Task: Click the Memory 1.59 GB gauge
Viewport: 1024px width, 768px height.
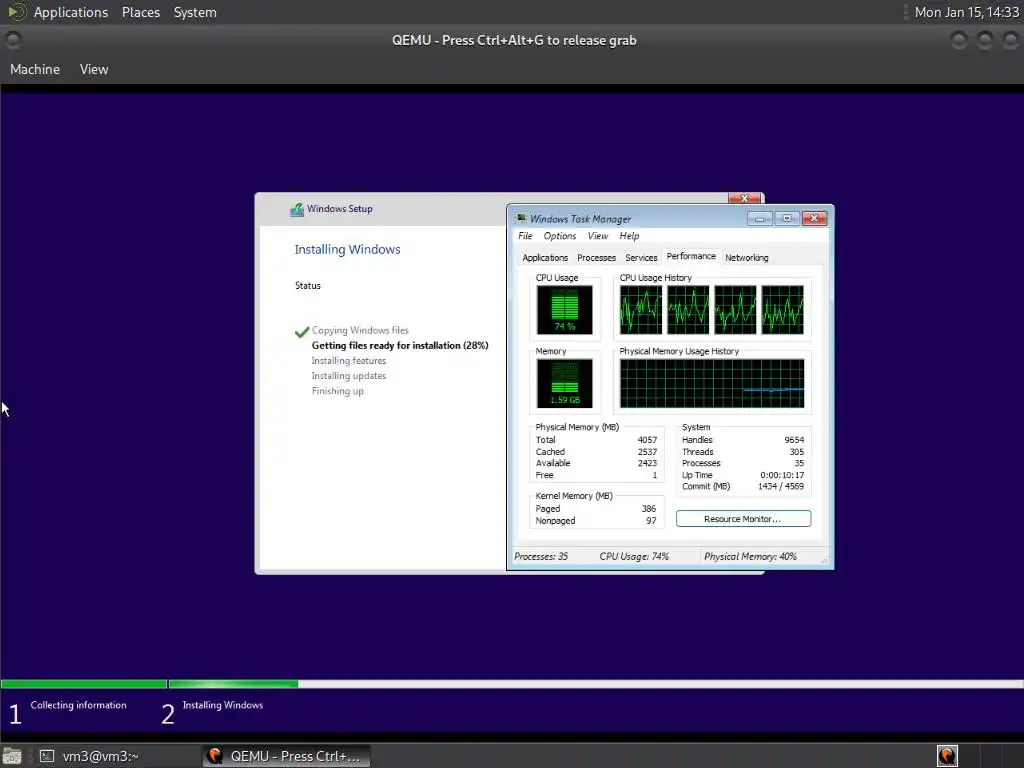Action: click(x=565, y=383)
